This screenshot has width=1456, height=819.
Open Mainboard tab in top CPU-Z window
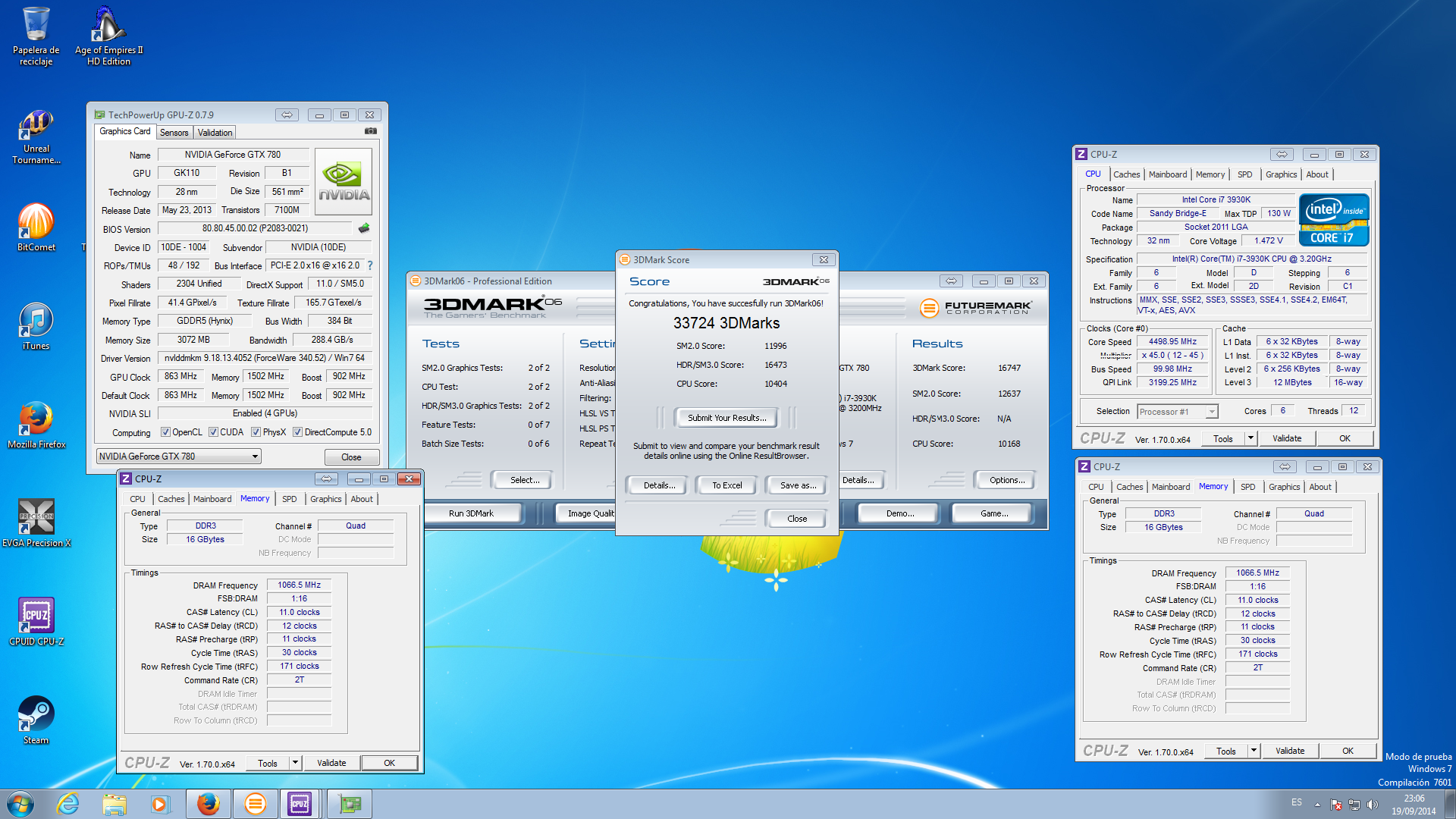(x=1167, y=174)
